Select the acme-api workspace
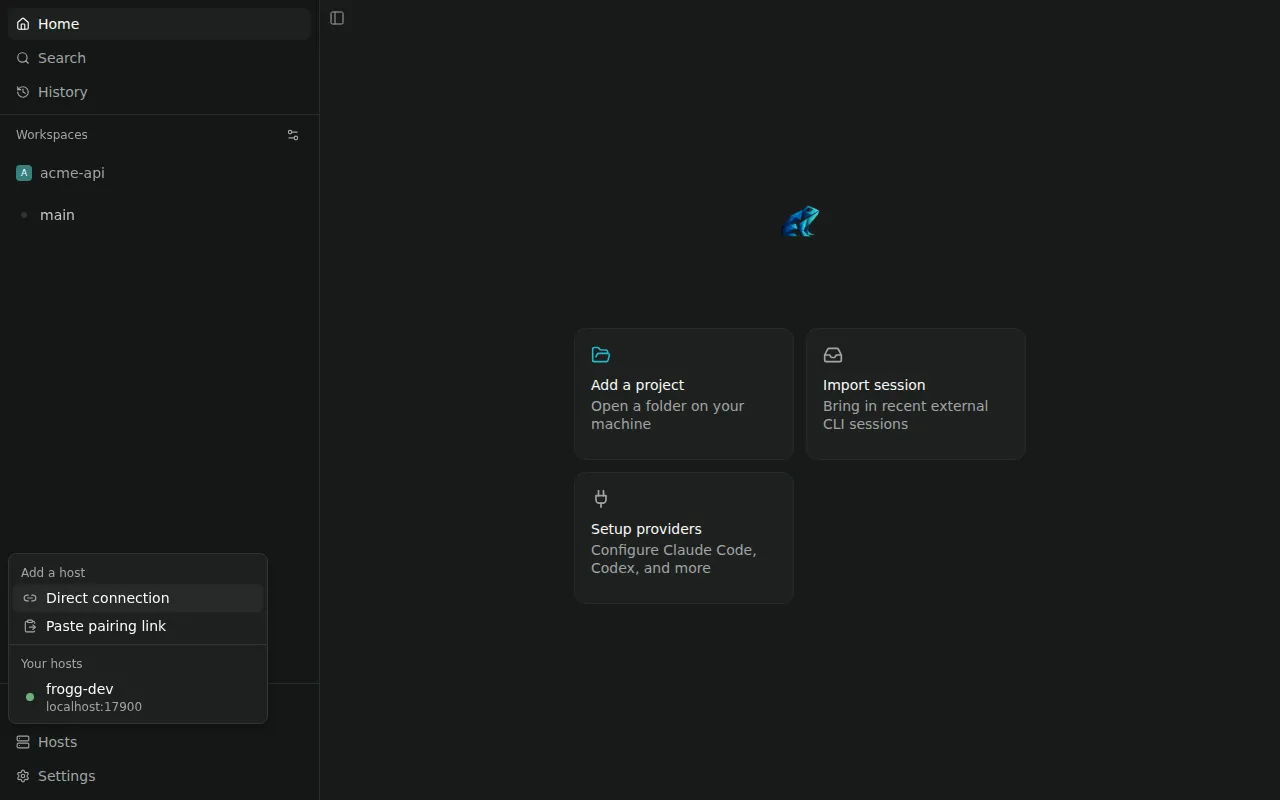The height and width of the screenshot is (800, 1280). click(159, 173)
